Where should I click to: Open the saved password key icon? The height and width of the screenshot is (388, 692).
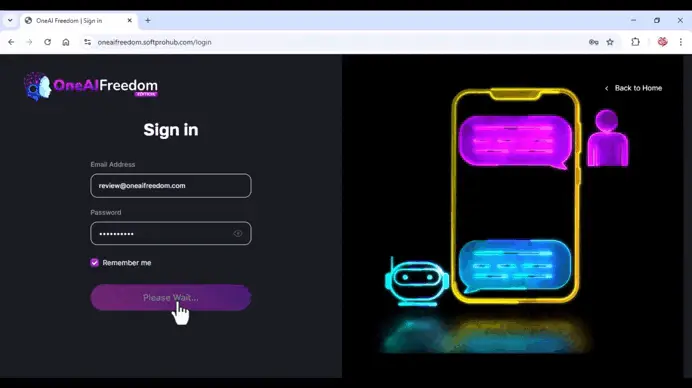[x=594, y=42]
